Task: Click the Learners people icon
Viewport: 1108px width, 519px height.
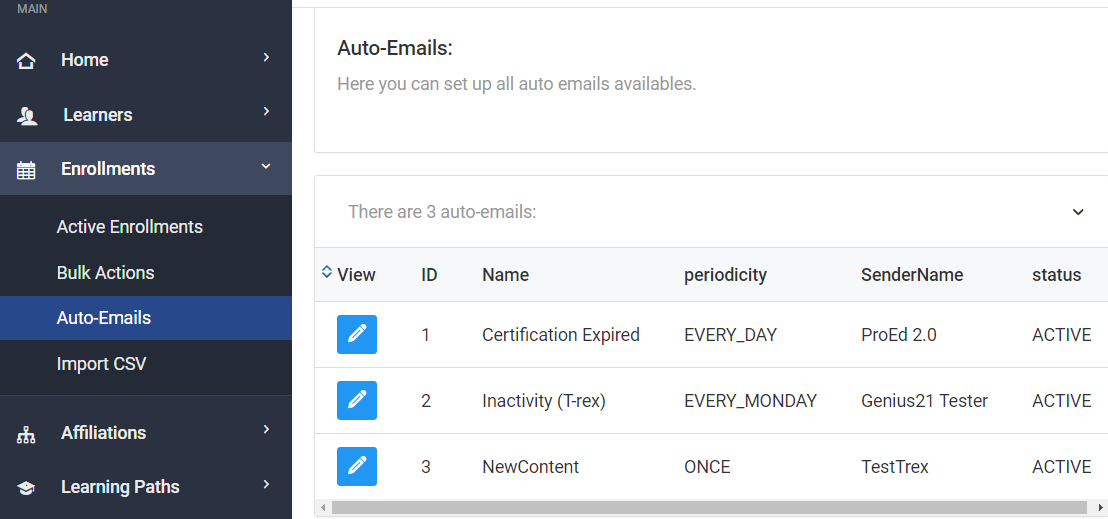Action: point(27,116)
